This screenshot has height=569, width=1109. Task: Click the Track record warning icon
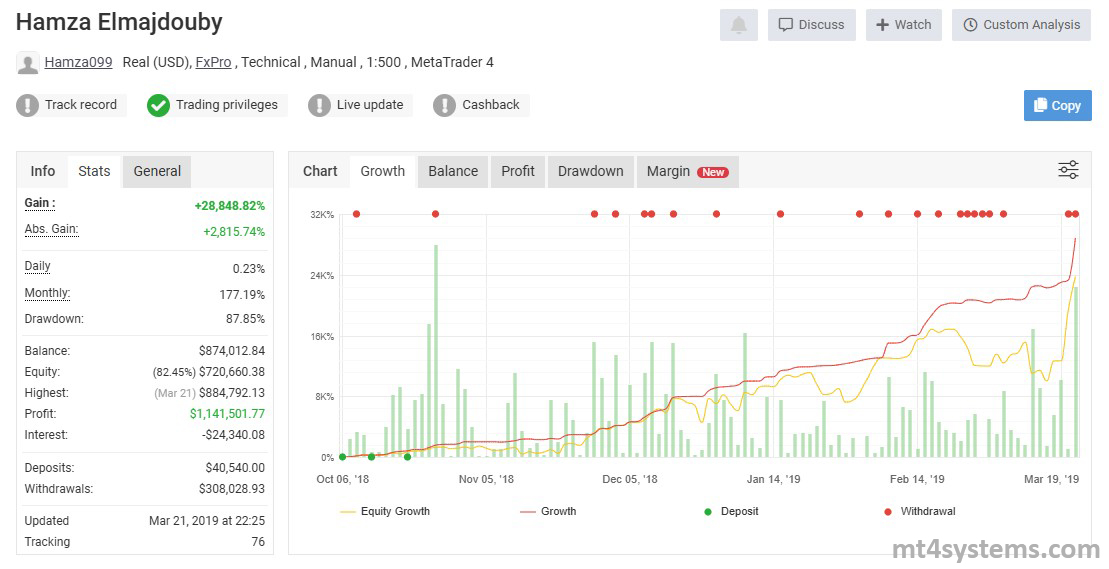point(28,105)
